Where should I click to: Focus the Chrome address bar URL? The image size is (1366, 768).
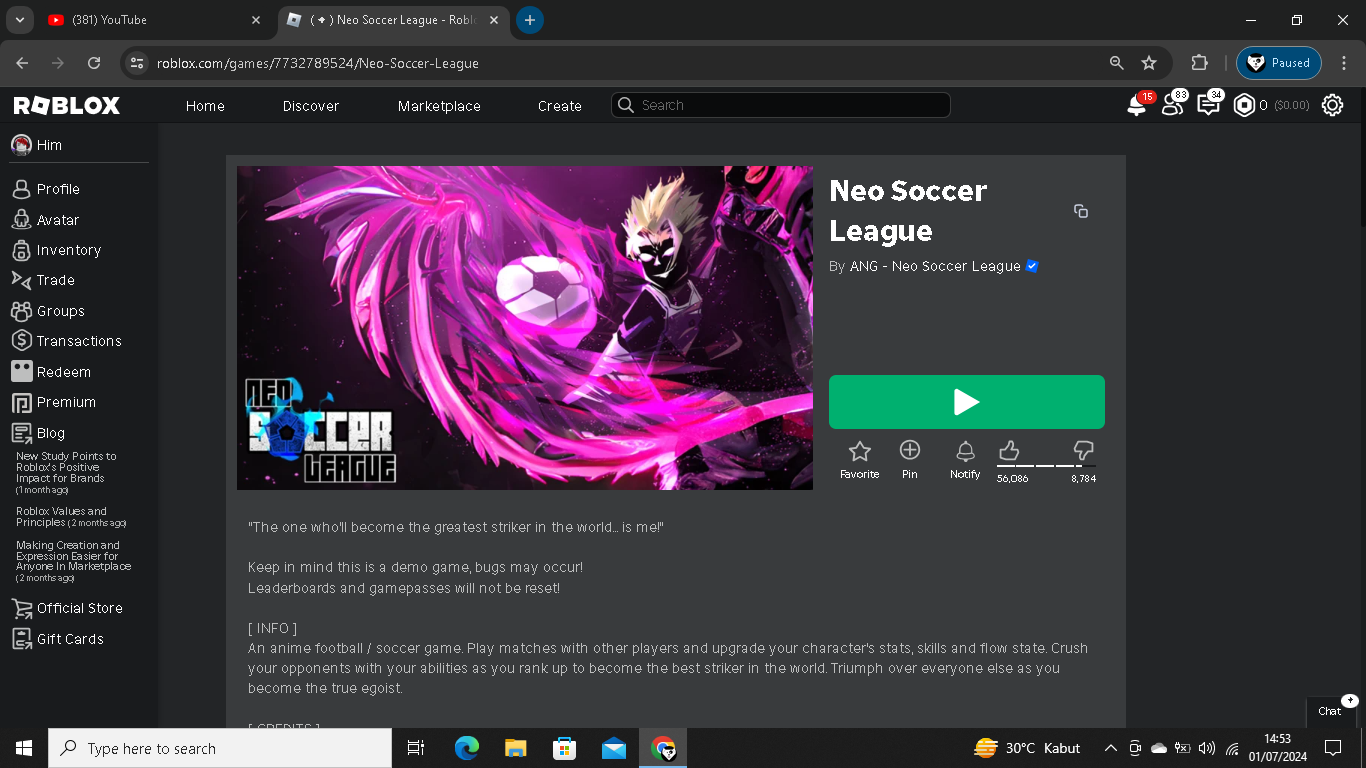(x=318, y=63)
